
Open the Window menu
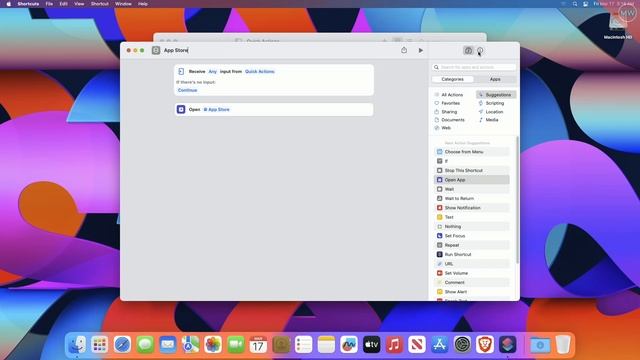(x=123, y=4)
